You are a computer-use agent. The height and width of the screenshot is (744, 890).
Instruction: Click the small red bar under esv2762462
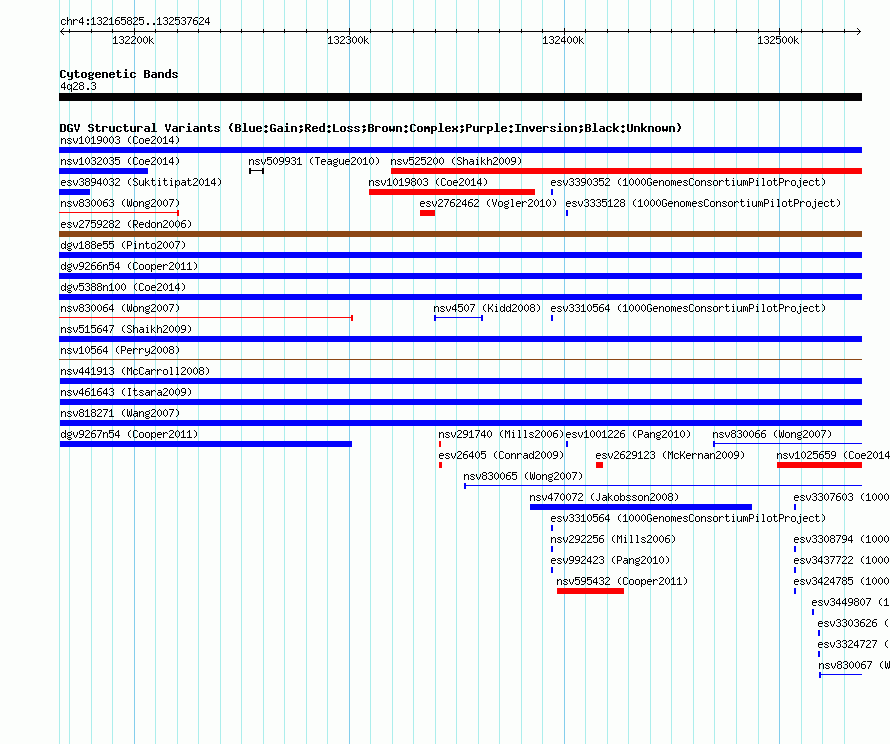427,213
